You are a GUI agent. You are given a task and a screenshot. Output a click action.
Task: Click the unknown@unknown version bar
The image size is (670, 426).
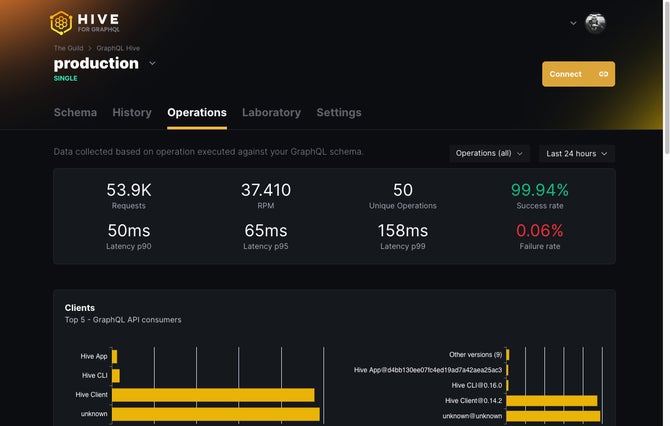point(553,416)
